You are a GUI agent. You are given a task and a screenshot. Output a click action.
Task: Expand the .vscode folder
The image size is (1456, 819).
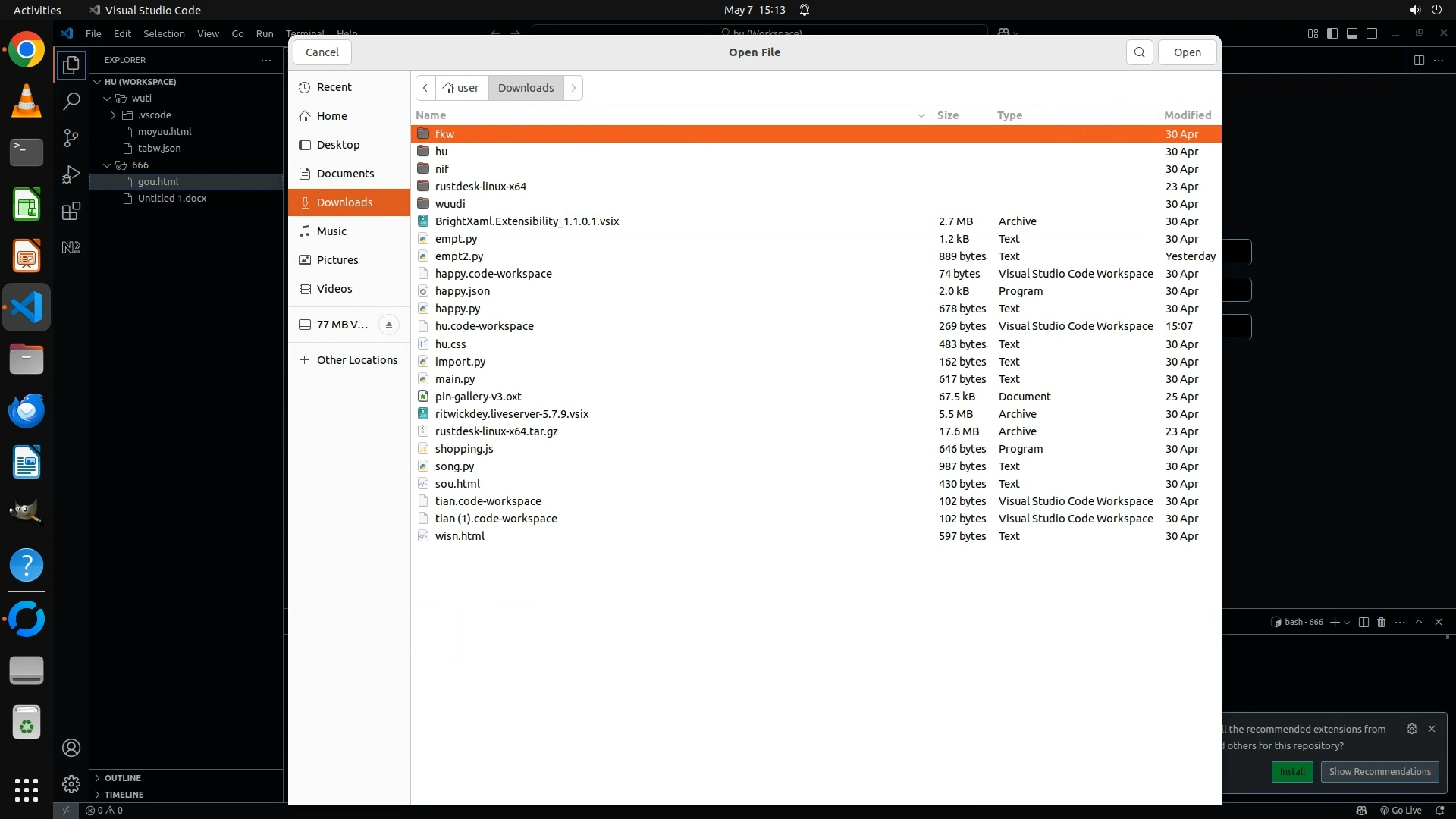coord(114,115)
